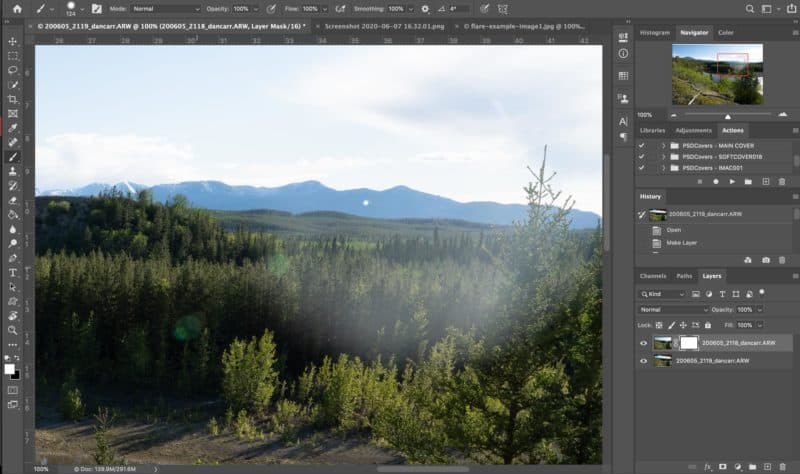The height and width of the screenshot is (474, 800).
Task: Toggle the PSDCovers - MAIN COVER checkmark
Action: pyautogui.click(x=641, y=145)
